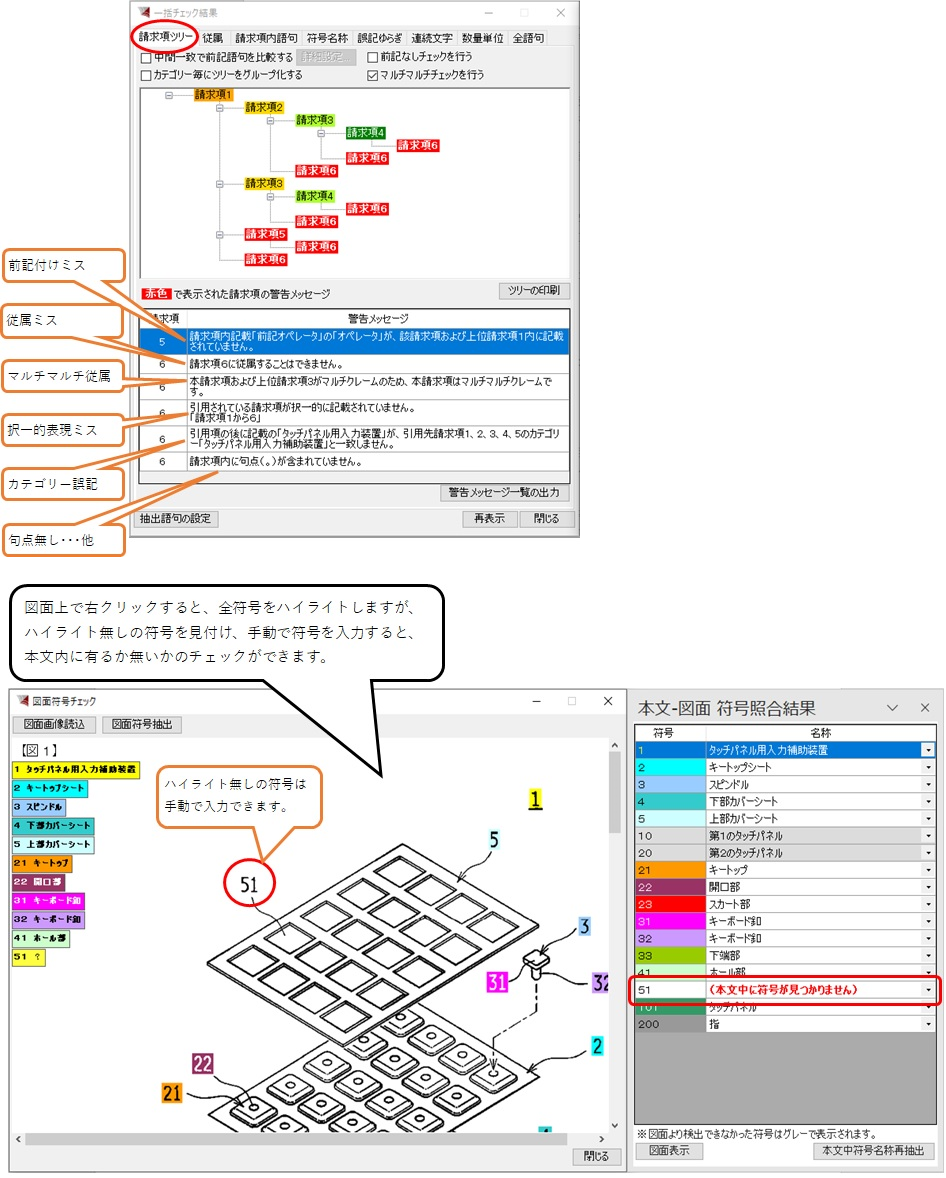Click legend label 21 キートップ
This screenshot has height=1178, width=946.
pos(42,863)
